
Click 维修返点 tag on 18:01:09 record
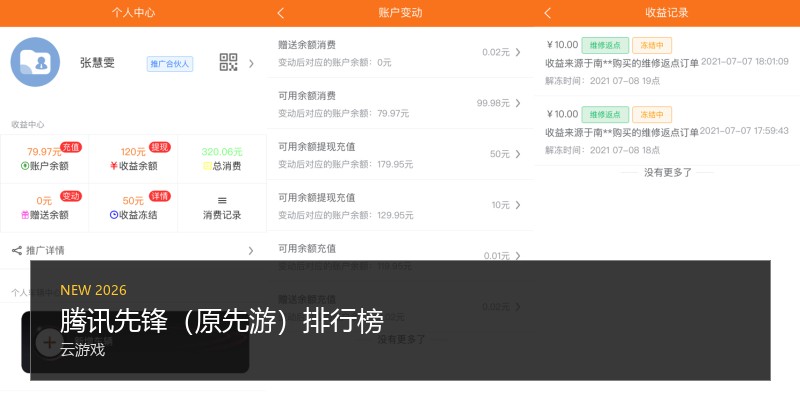pos(605,45)
